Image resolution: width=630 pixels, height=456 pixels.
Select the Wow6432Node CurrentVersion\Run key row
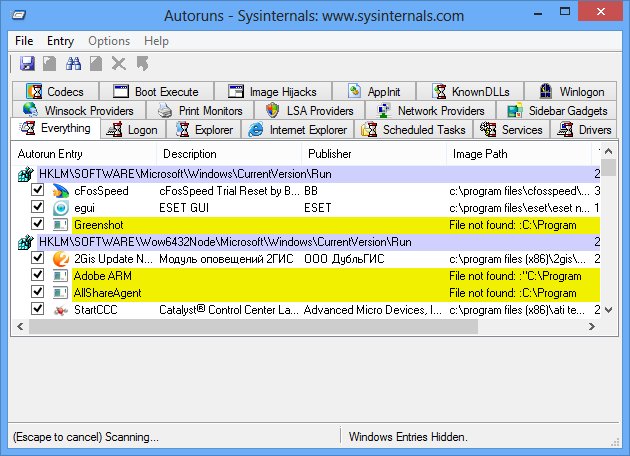click(306, 242)
